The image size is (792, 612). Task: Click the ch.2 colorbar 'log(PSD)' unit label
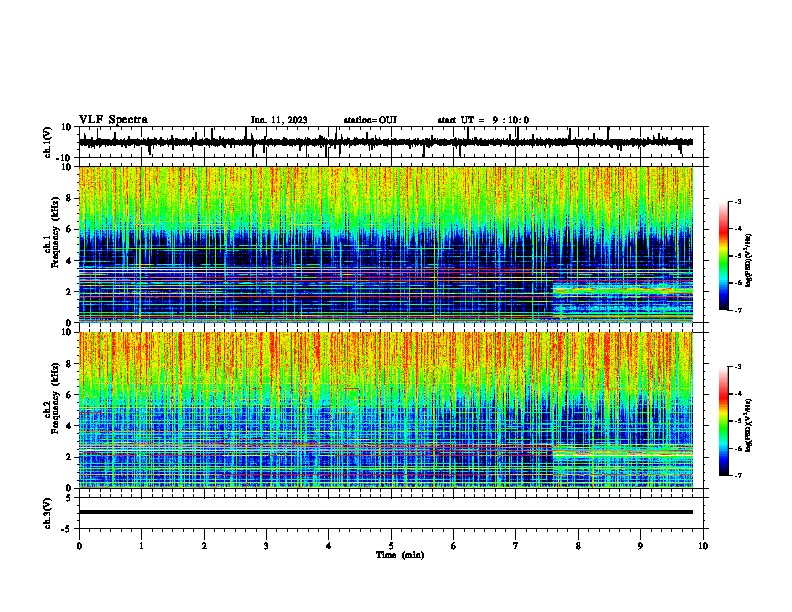[749, 426]
